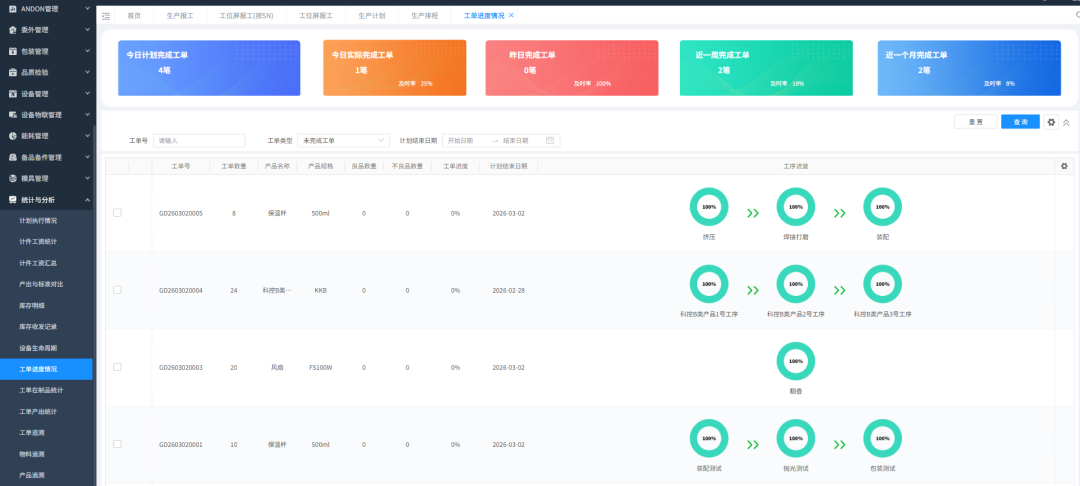Switch to the 生产排程 tab
This screenshot has width=1080, height=486.
click(x=424, y=15)
